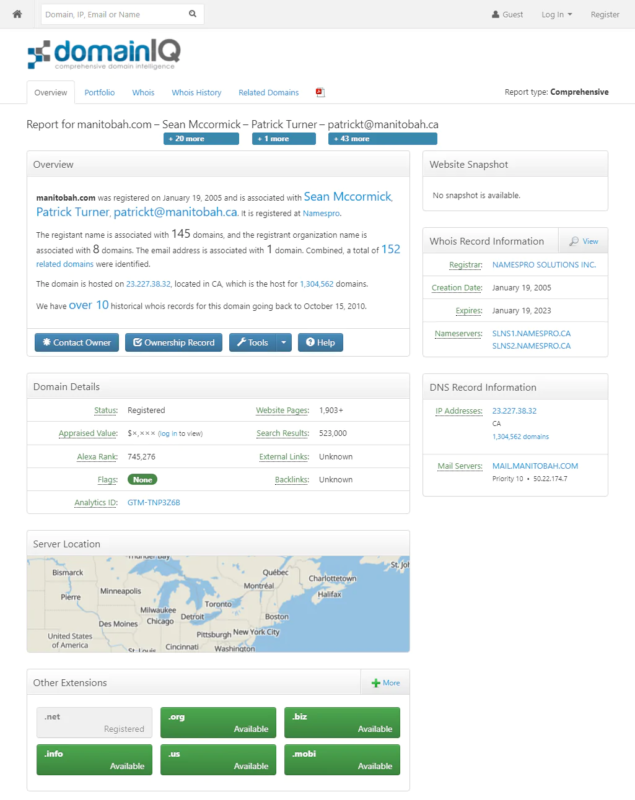View the Whois Record Information
635x800 pixels.
pyautogui.click(x=583, y=241)
